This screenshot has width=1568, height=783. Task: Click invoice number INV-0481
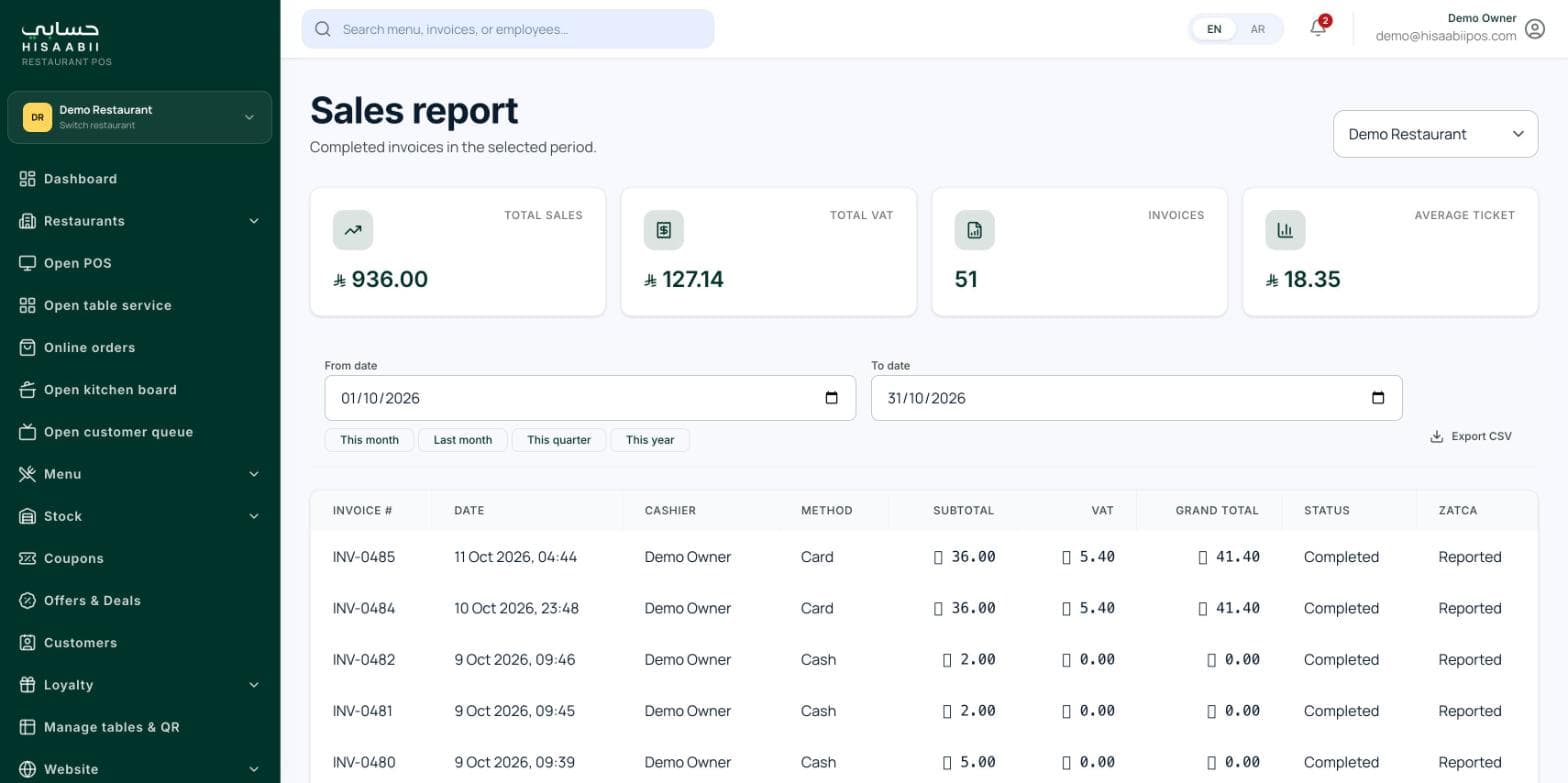coord(363,711)
